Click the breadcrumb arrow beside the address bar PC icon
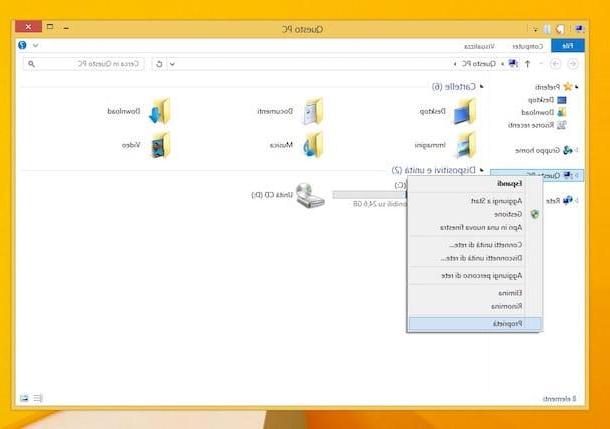The width and height of the screenshot is (610, 429). (503, 64)
